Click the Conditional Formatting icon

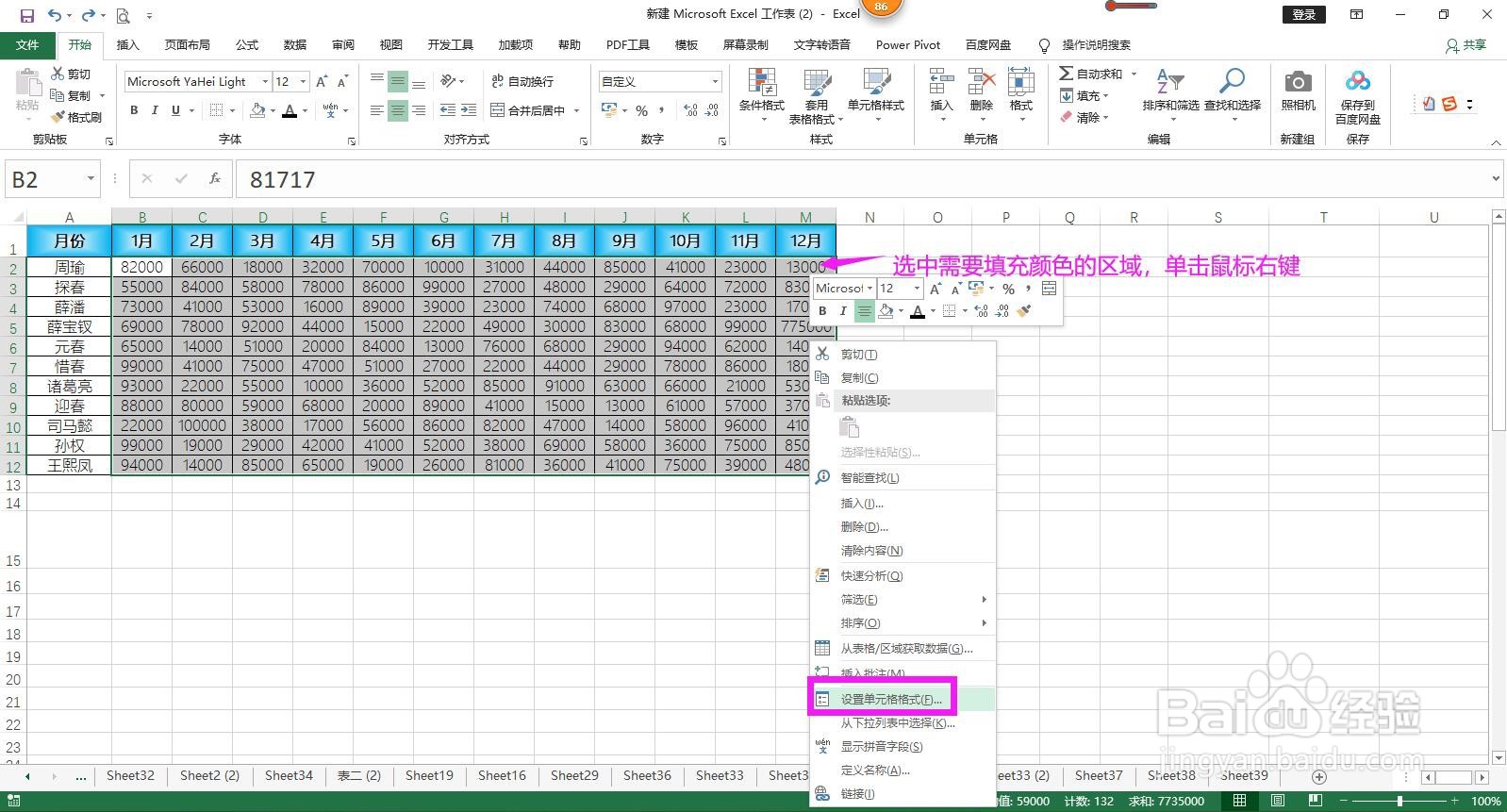(761, 82)
